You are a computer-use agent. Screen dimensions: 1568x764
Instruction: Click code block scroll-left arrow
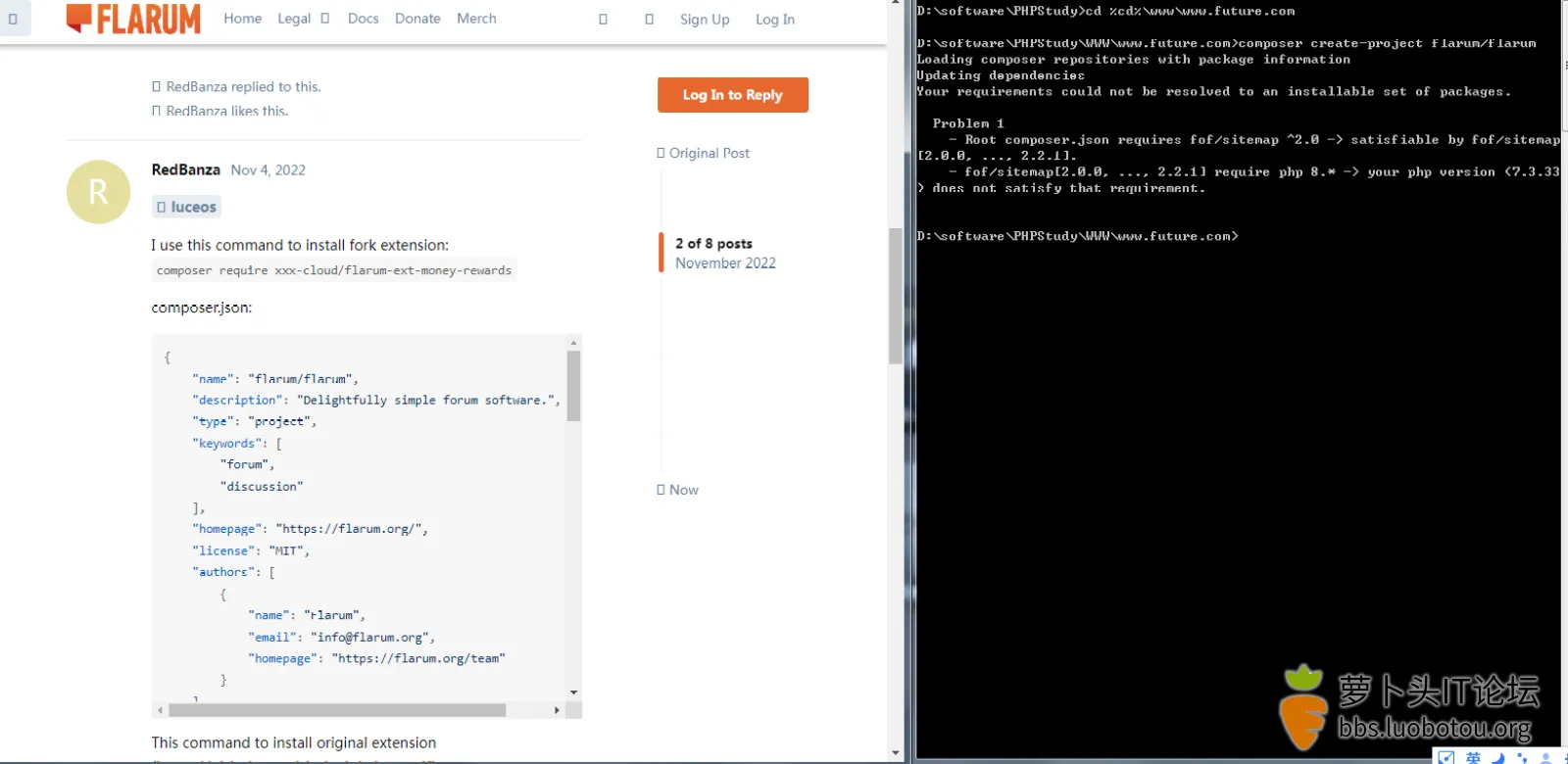tap(160, 710)
